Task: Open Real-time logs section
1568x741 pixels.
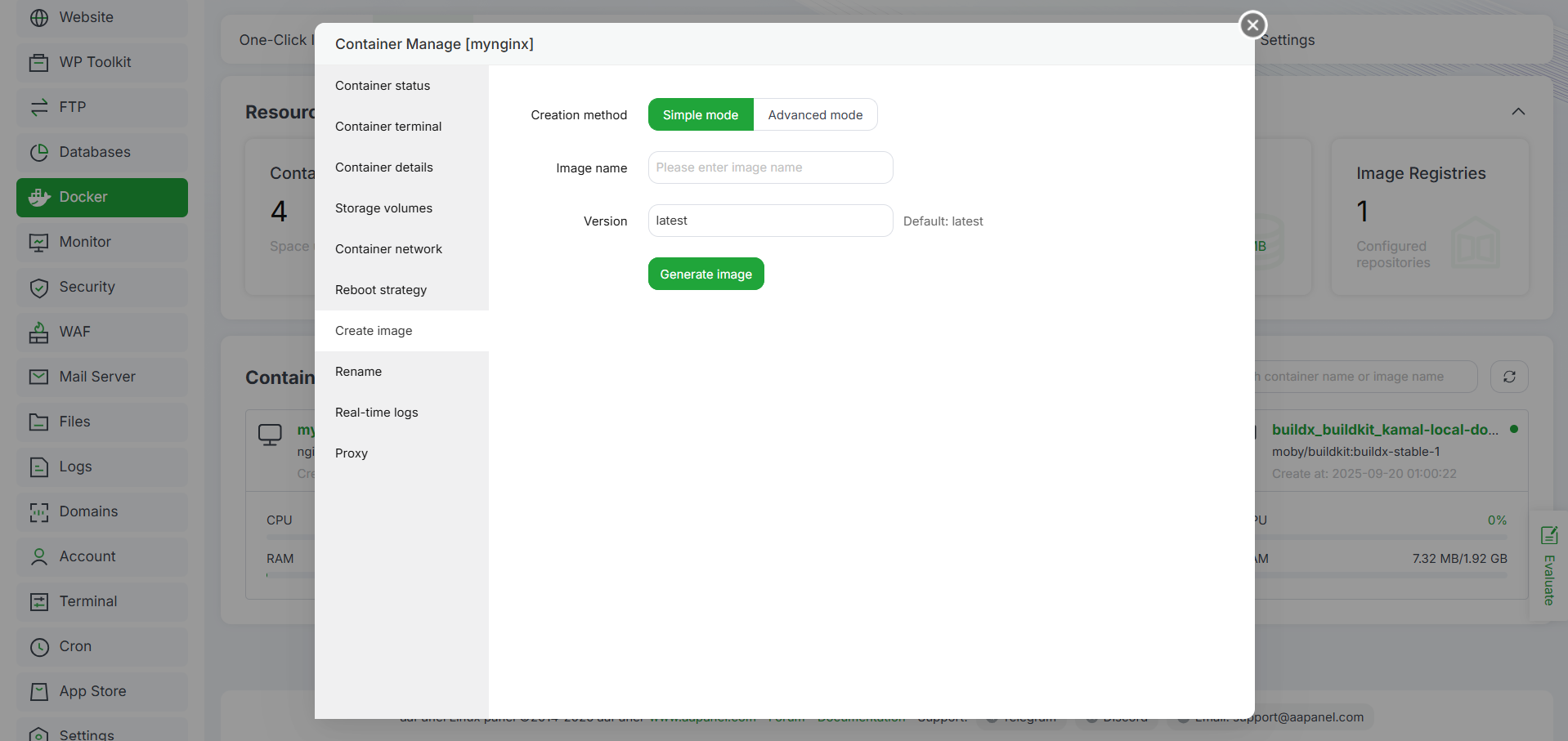Action: (x=401, y=413)
